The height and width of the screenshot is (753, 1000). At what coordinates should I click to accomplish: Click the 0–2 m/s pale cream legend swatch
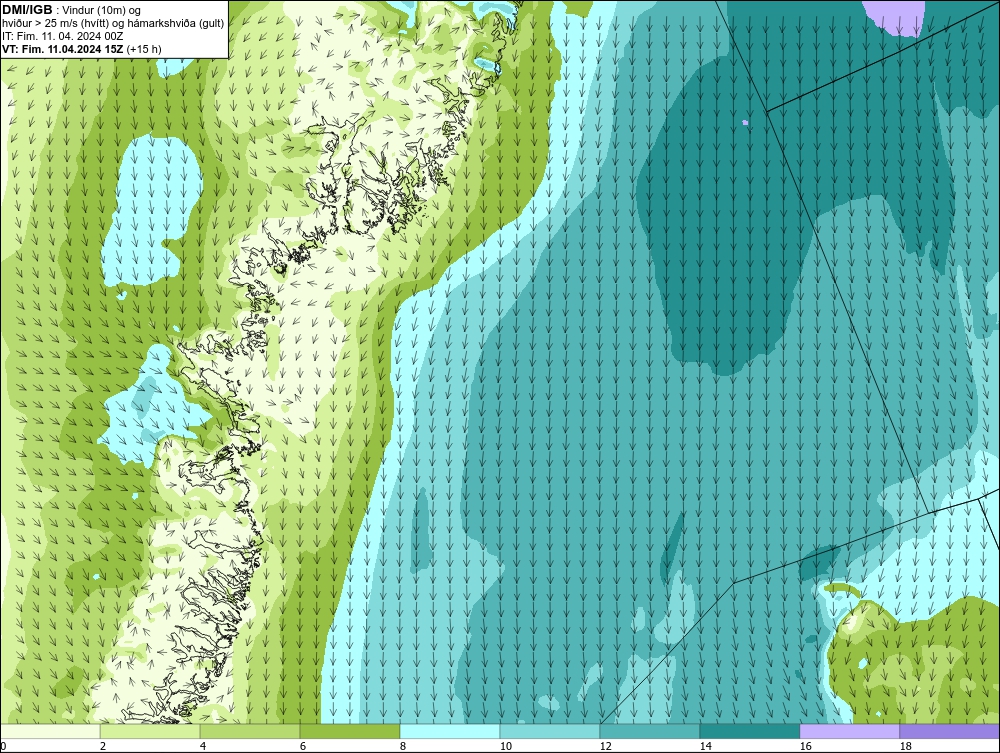click(50, 731)
